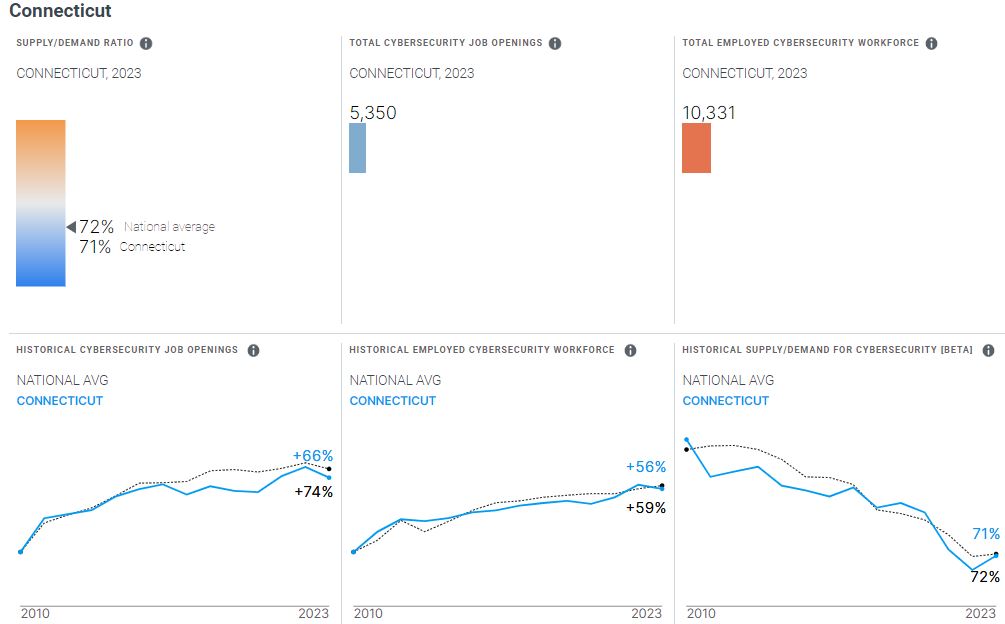Click the supply/demand gradient color bar
Screen dimensions: 1005x624
[41, 203]
